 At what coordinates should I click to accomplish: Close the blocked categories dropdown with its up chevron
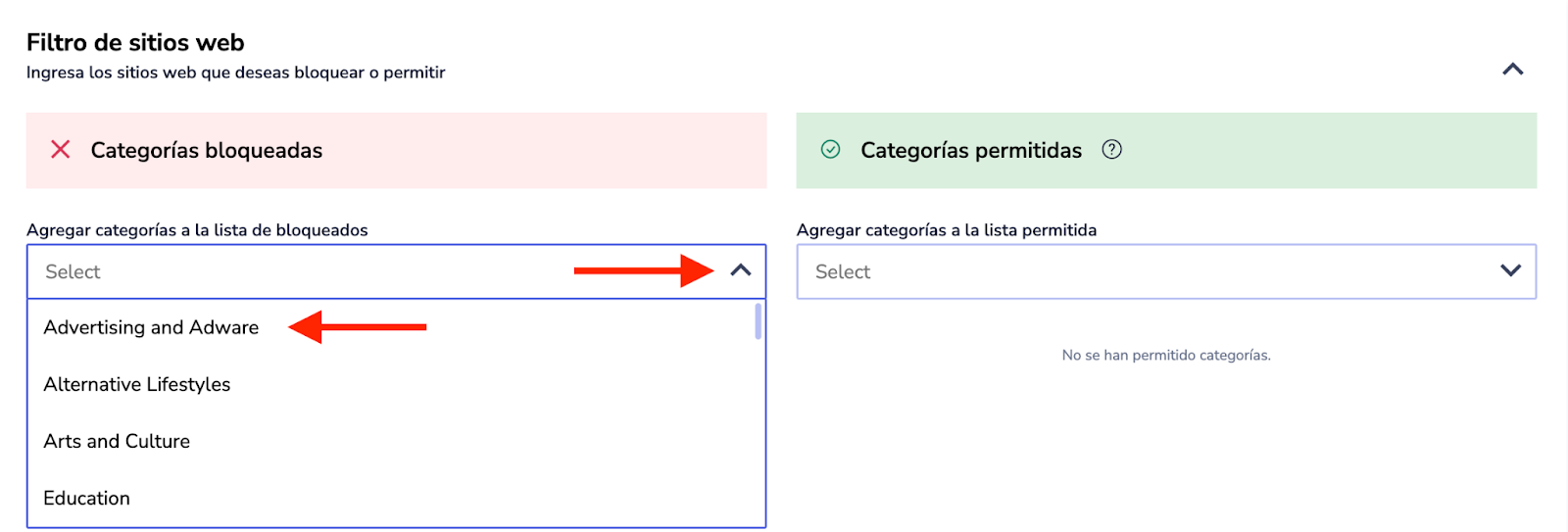tap(741, 271)
